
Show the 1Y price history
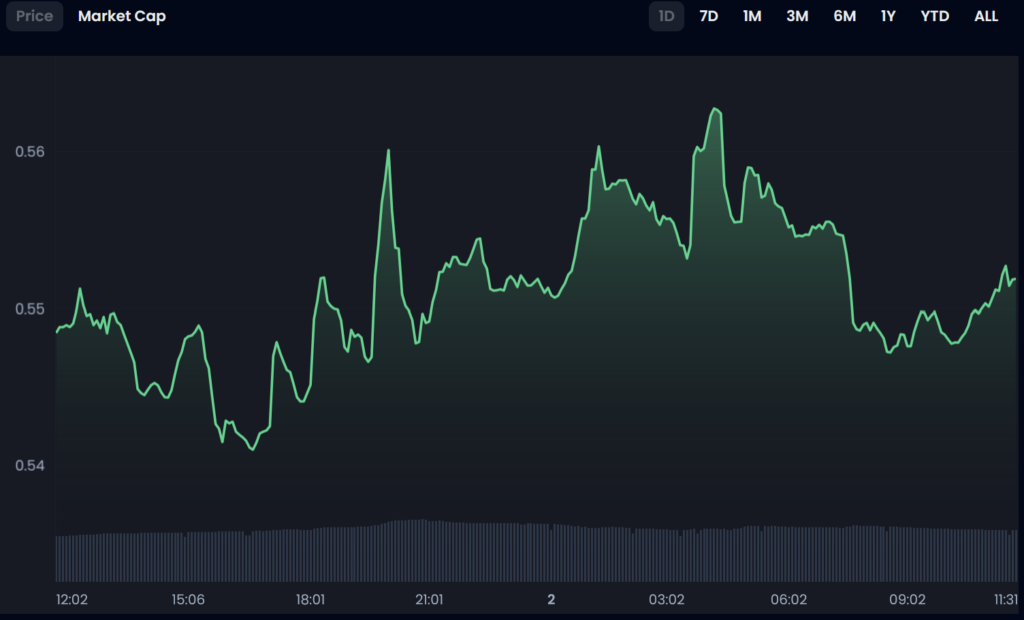[888, 16]
